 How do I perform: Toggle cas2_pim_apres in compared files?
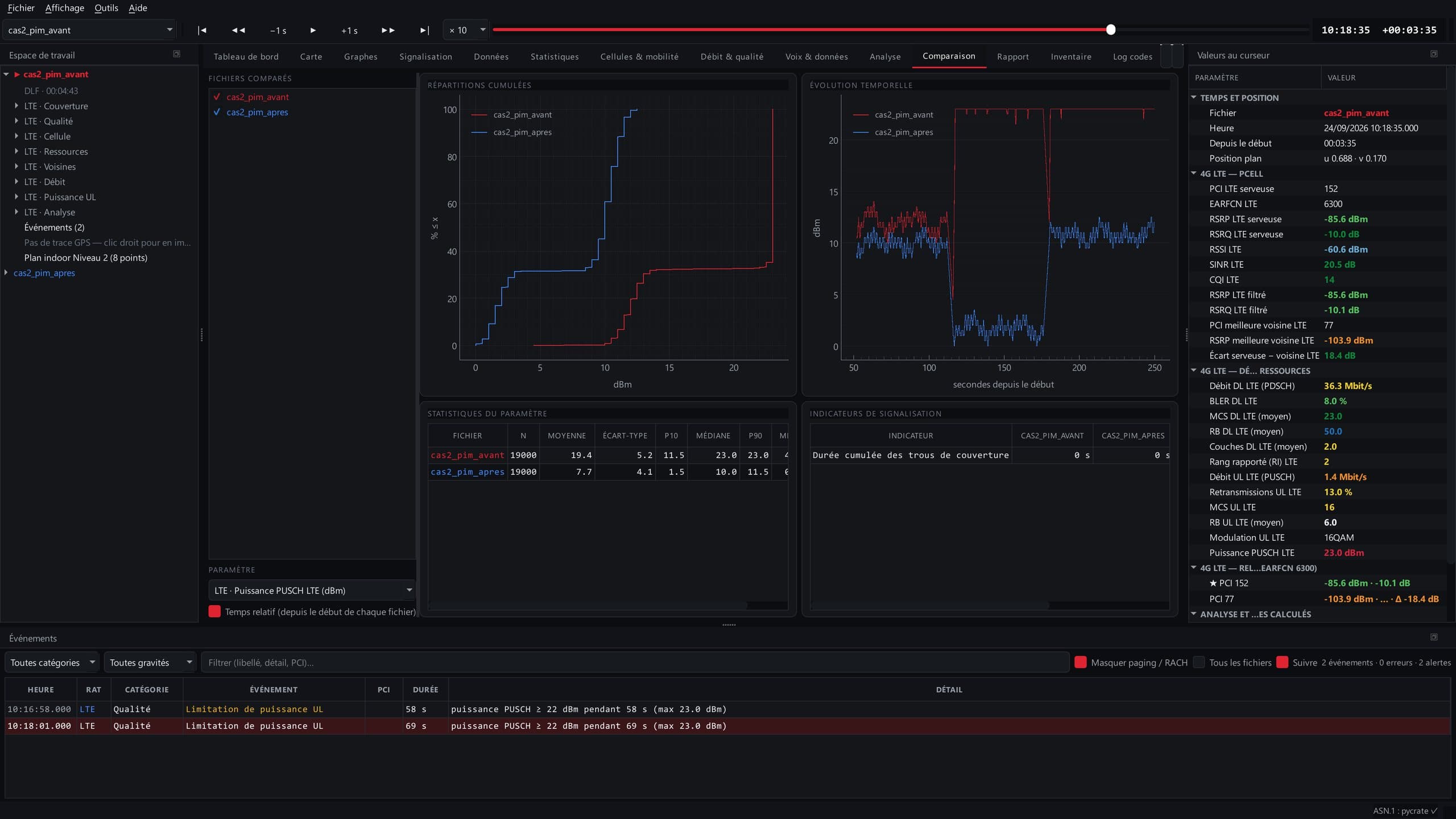click(217, 112)
